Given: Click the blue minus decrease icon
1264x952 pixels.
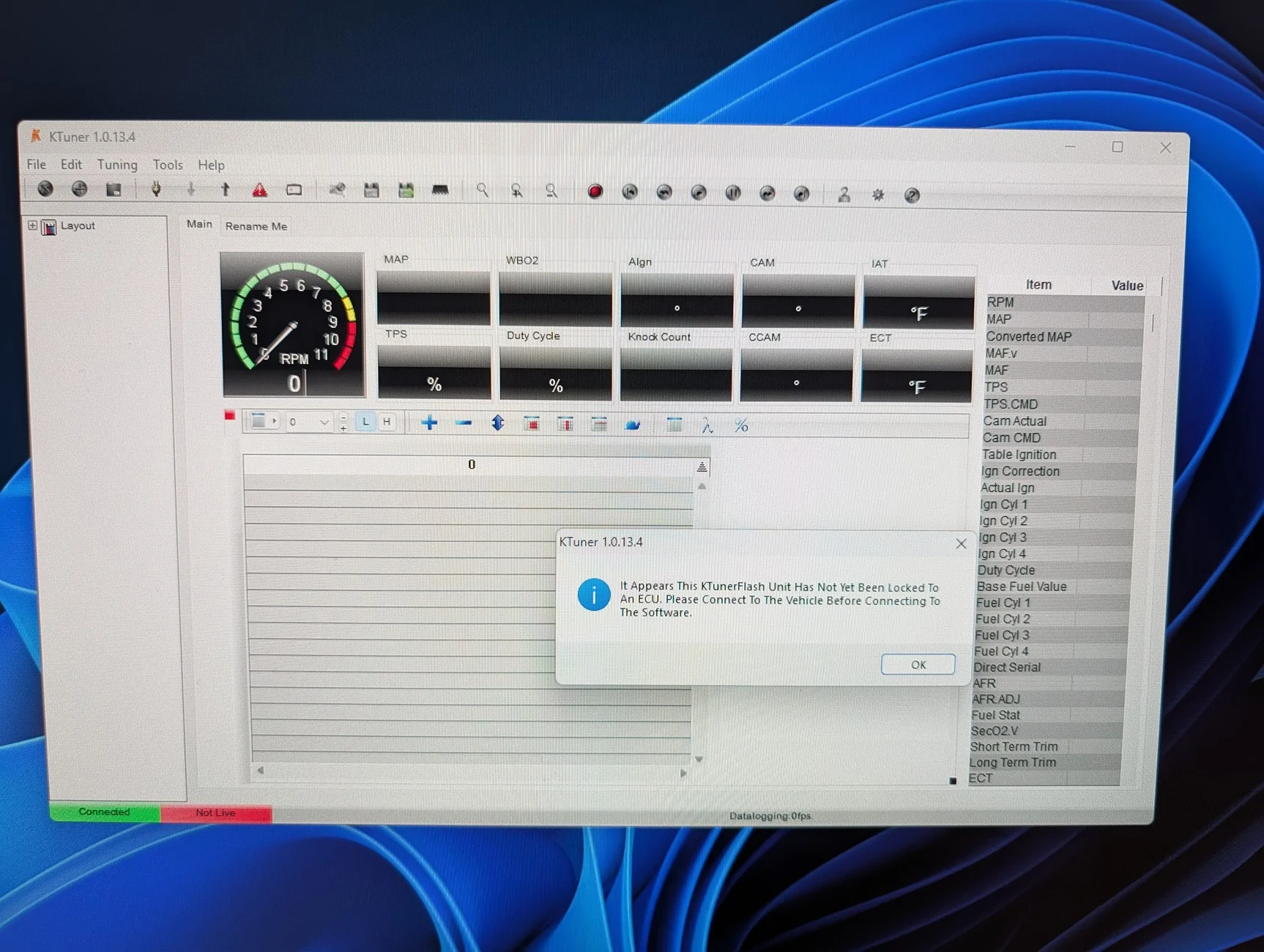Looking at the screenshot, I should click(463, 423).
